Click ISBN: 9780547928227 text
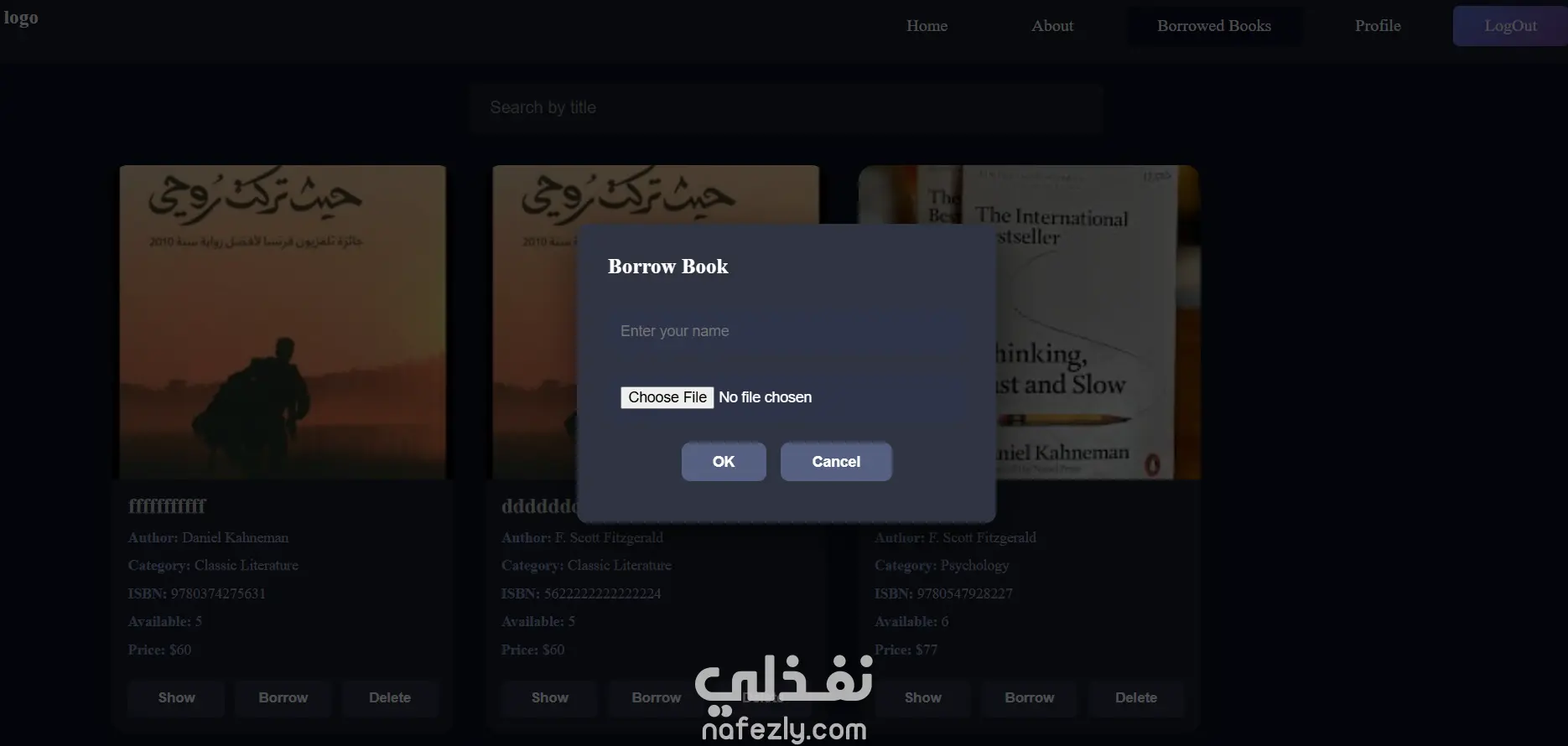Image resolution: width=1568 pixels, height=746 pixels. tap(943, 593)
